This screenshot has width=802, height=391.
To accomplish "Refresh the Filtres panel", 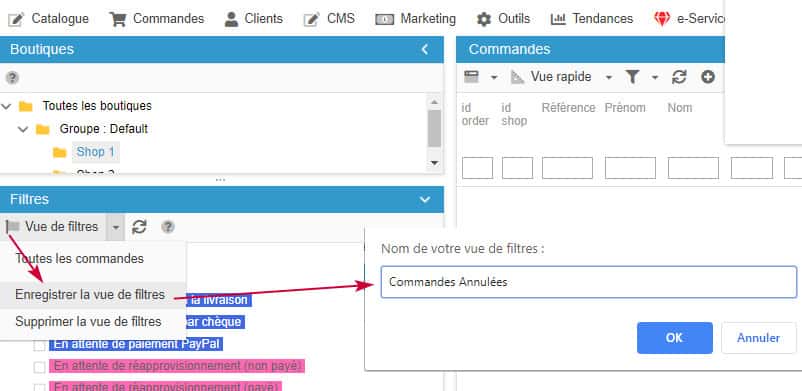I will 139,227.
